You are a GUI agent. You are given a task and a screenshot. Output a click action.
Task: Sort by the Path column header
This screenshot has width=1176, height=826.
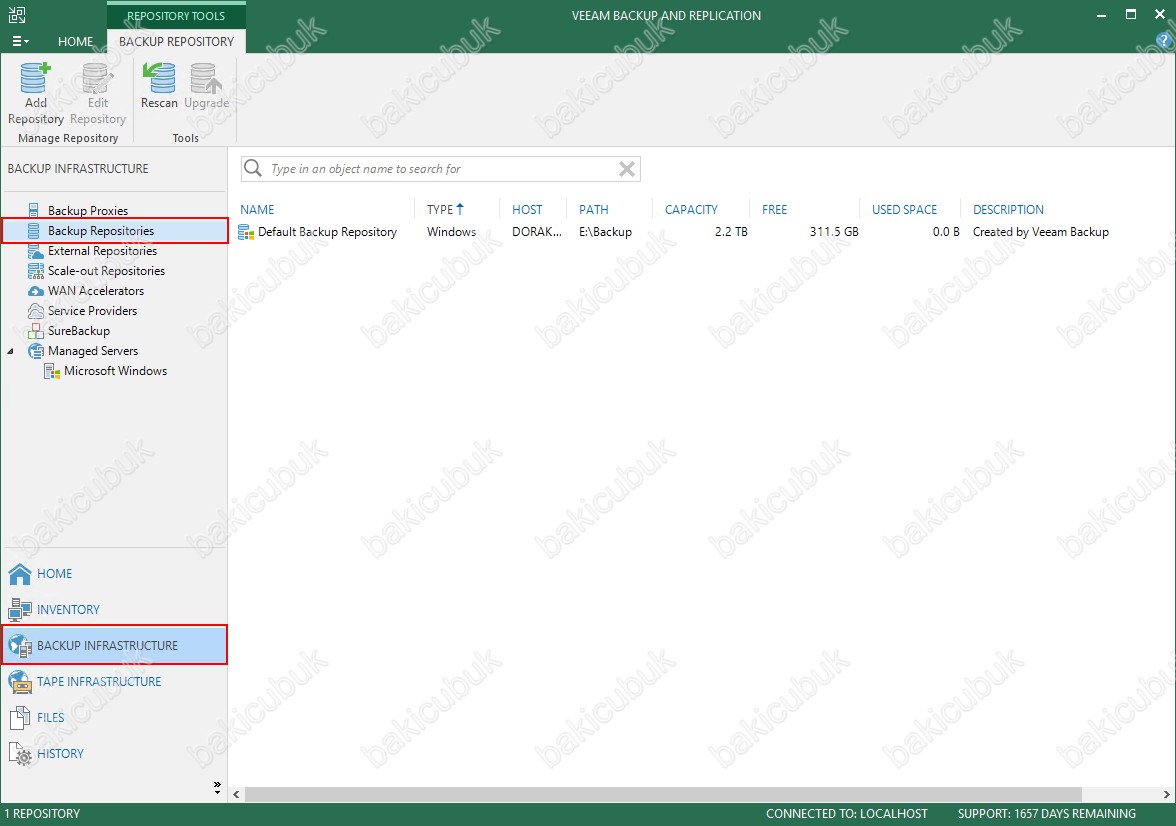[x=594, y=210]
